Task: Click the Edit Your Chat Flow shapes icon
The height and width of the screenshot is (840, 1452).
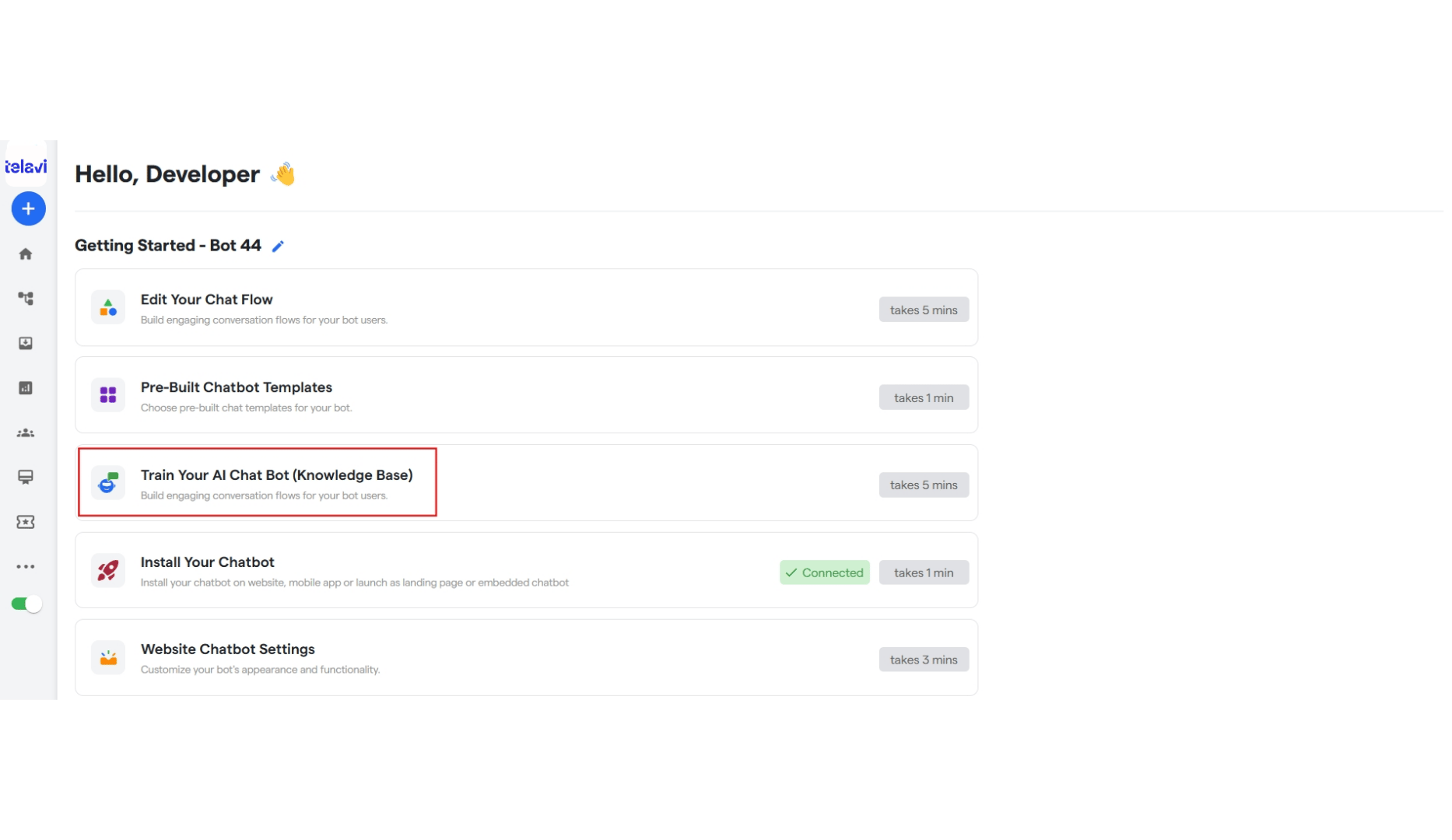Action: click(x=108, y=308)
